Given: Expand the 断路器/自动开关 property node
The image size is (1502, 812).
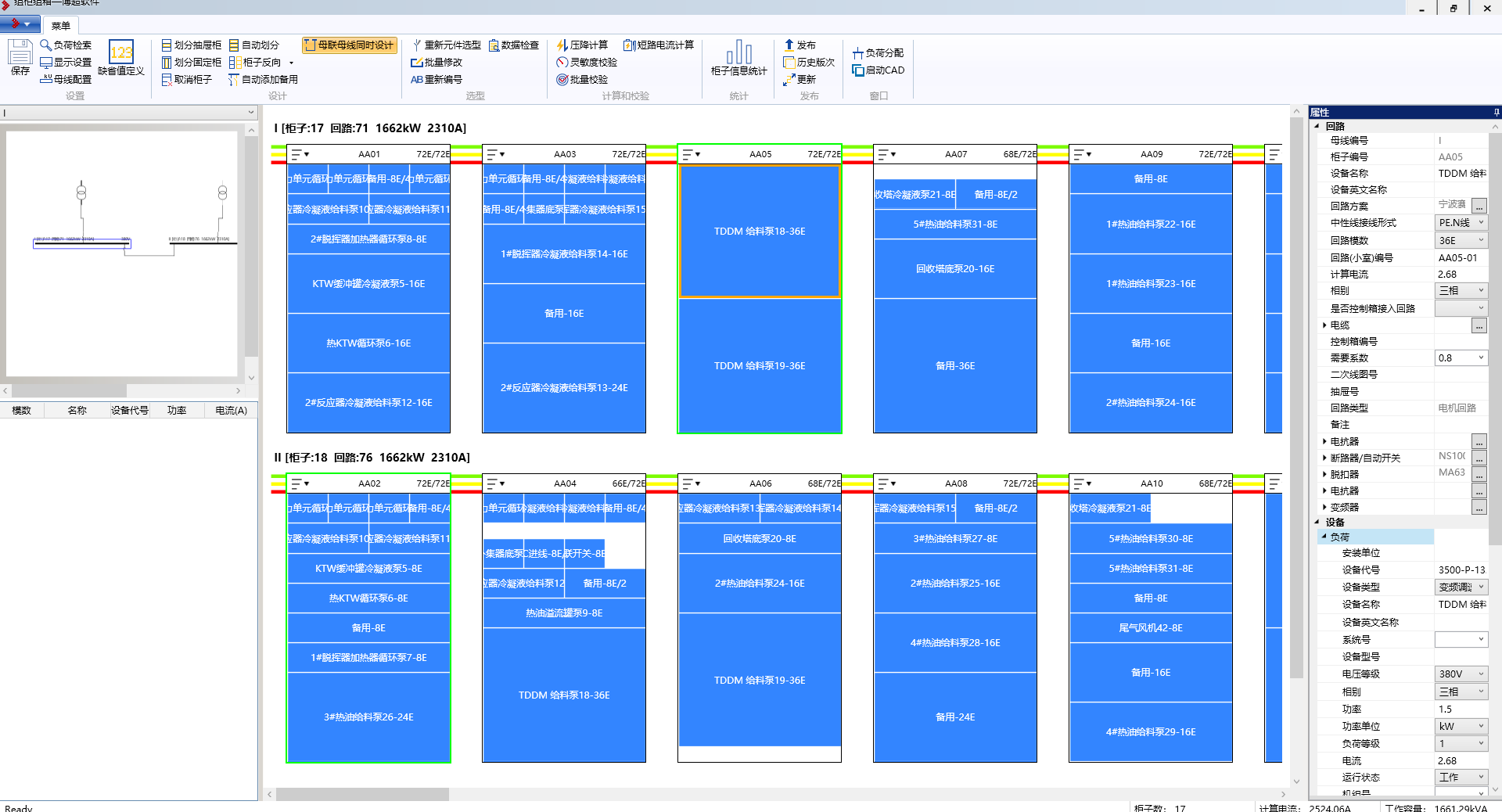Looking at the screenshot, I should tap(1324, 458).
